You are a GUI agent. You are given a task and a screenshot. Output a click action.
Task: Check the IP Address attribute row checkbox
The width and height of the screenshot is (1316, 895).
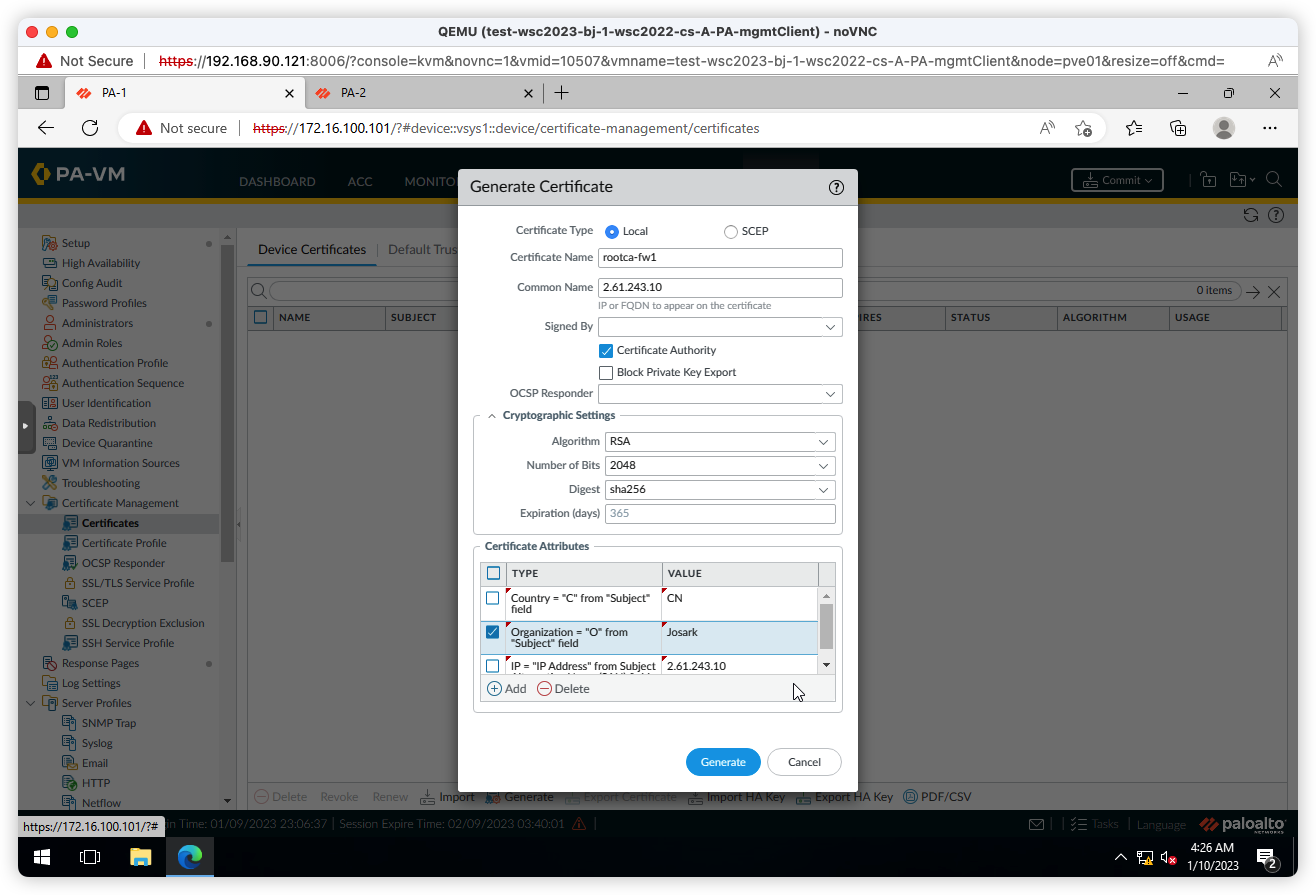[492, 666]
